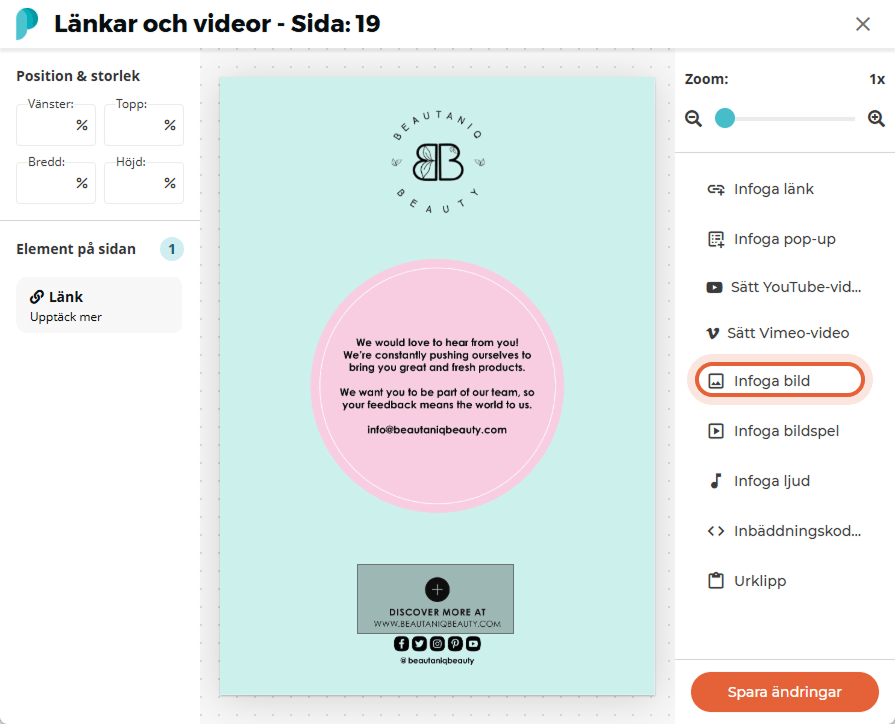Click the chain link icon beside Länk
895x724 pixels.
tap(37, 297)
